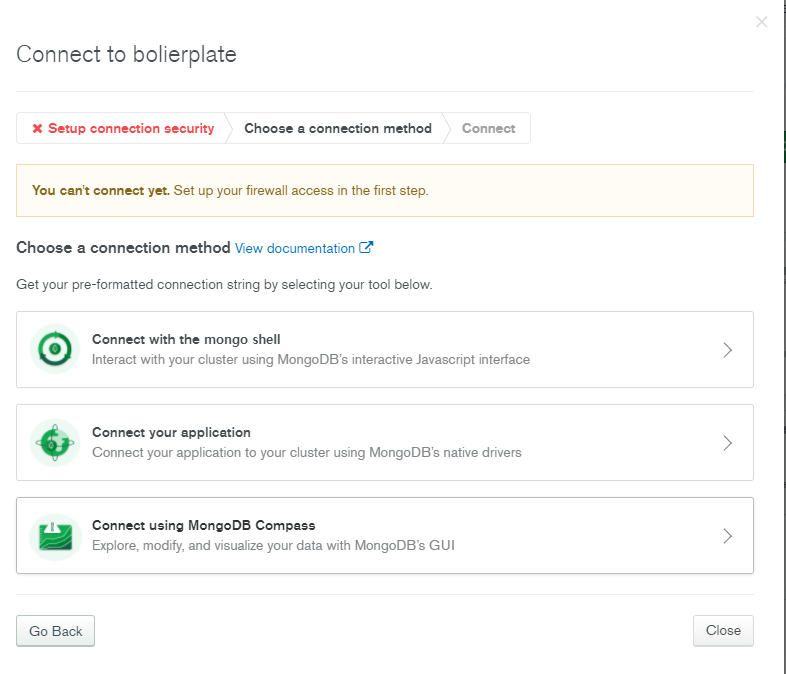The height and width of the screenshot is (674, 786).
Task: Click the red X icon on the security step
Action: 37,129
